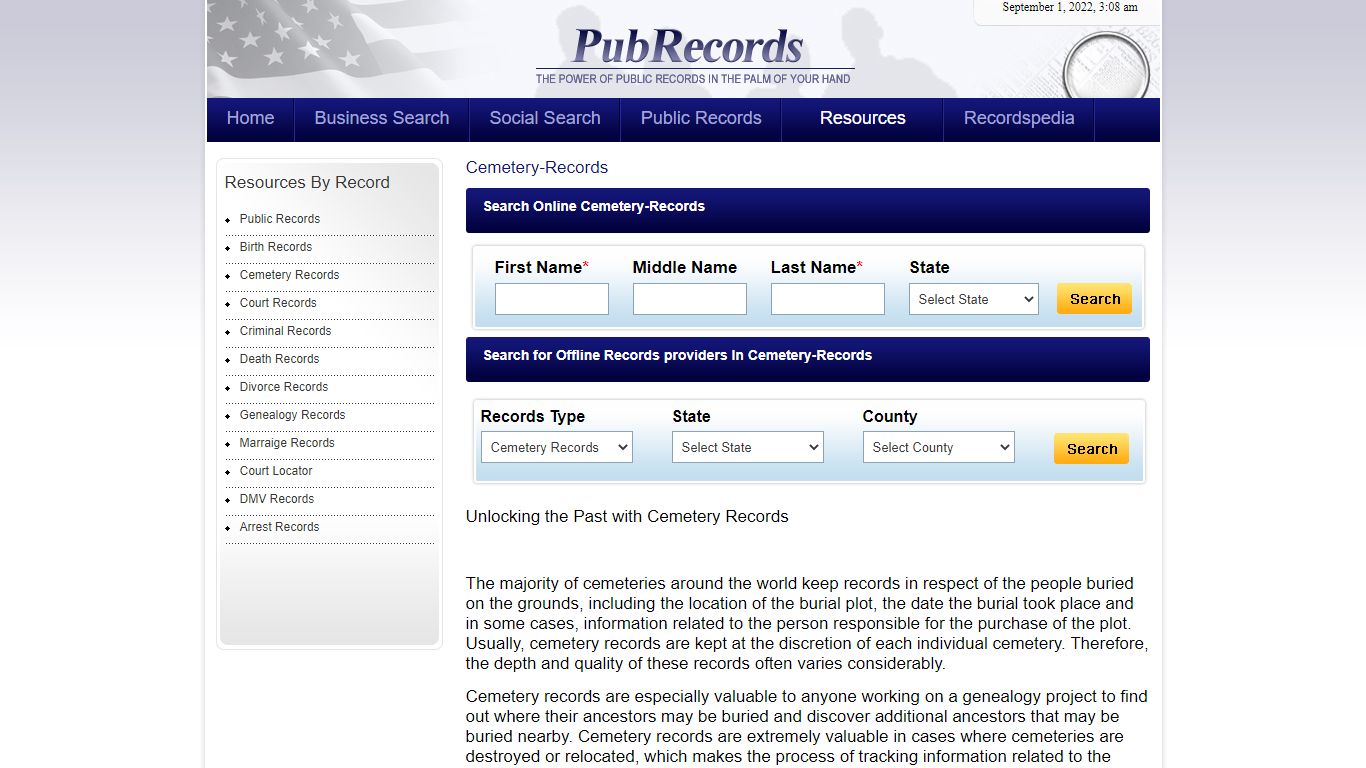Open Birth Records sidebar link

coord(276,247)
